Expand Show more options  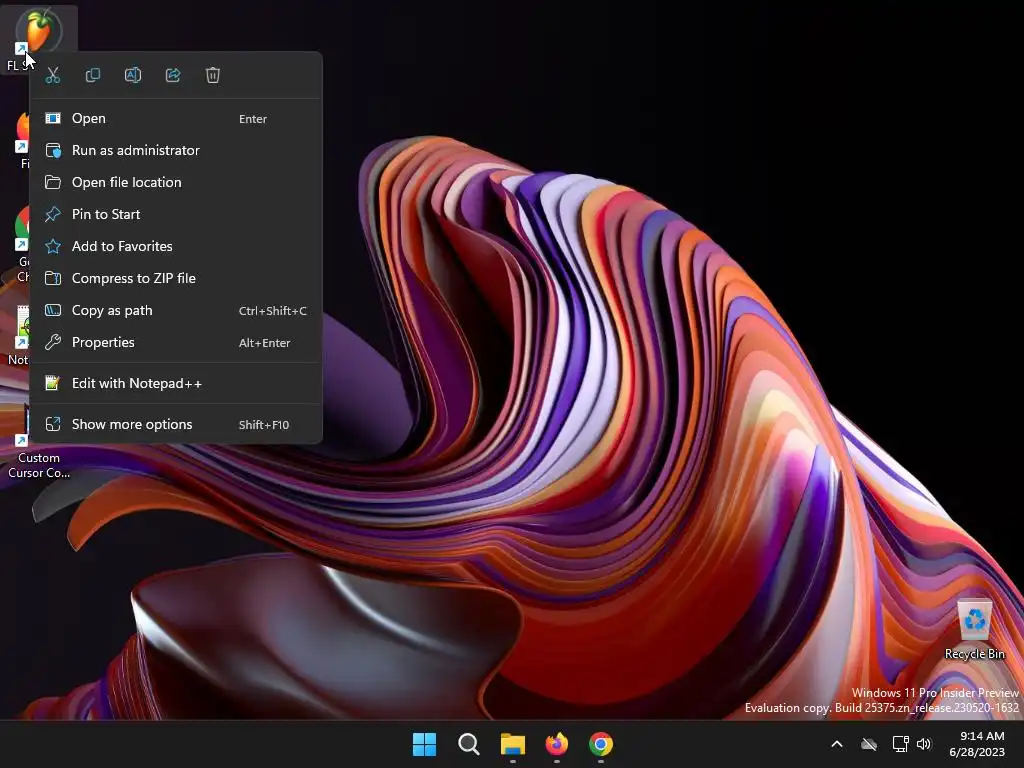click(x=176, y=424)
